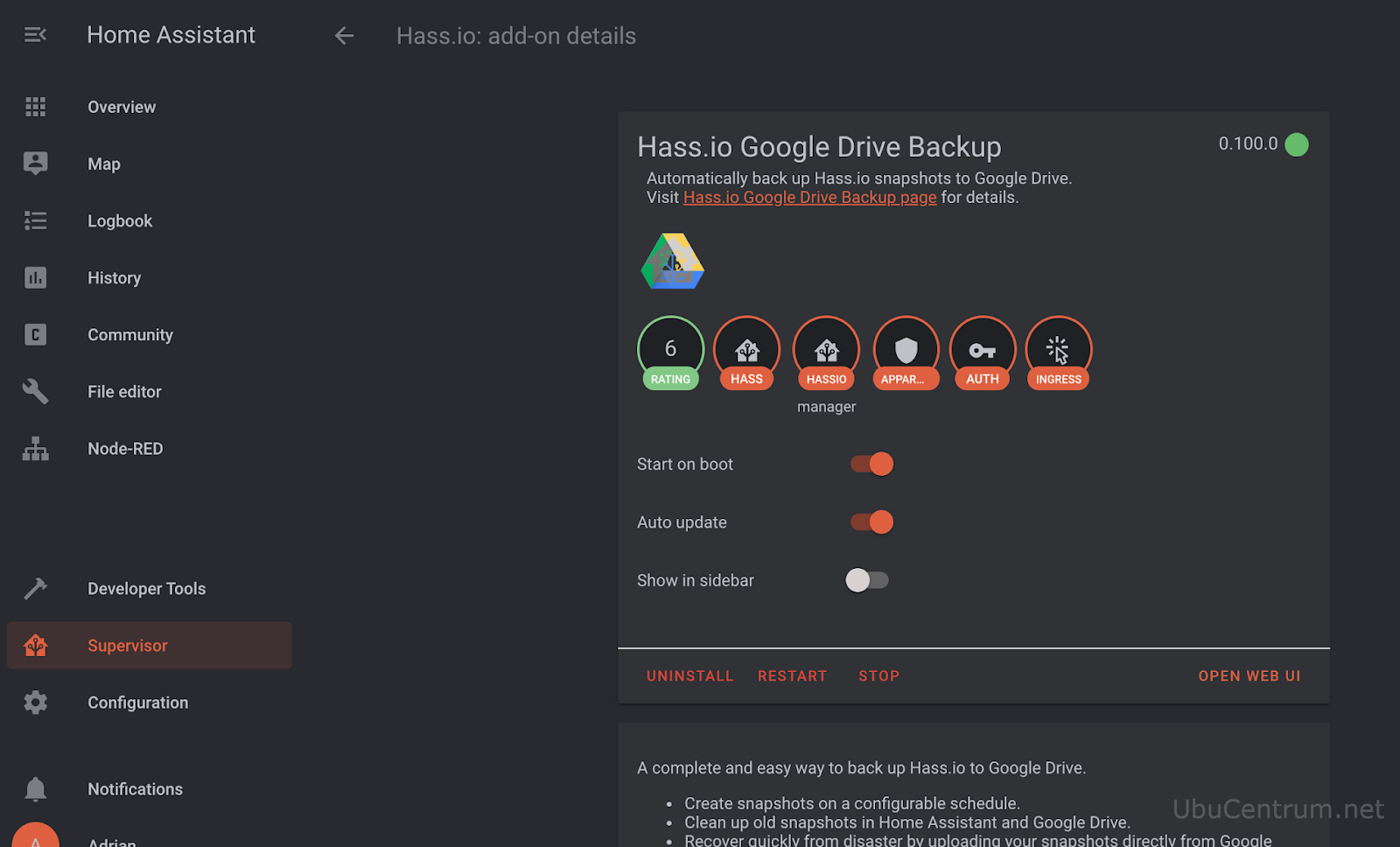Open Notifications in the sidebar
1400x847 pixels.
click(x=150, y=789)
